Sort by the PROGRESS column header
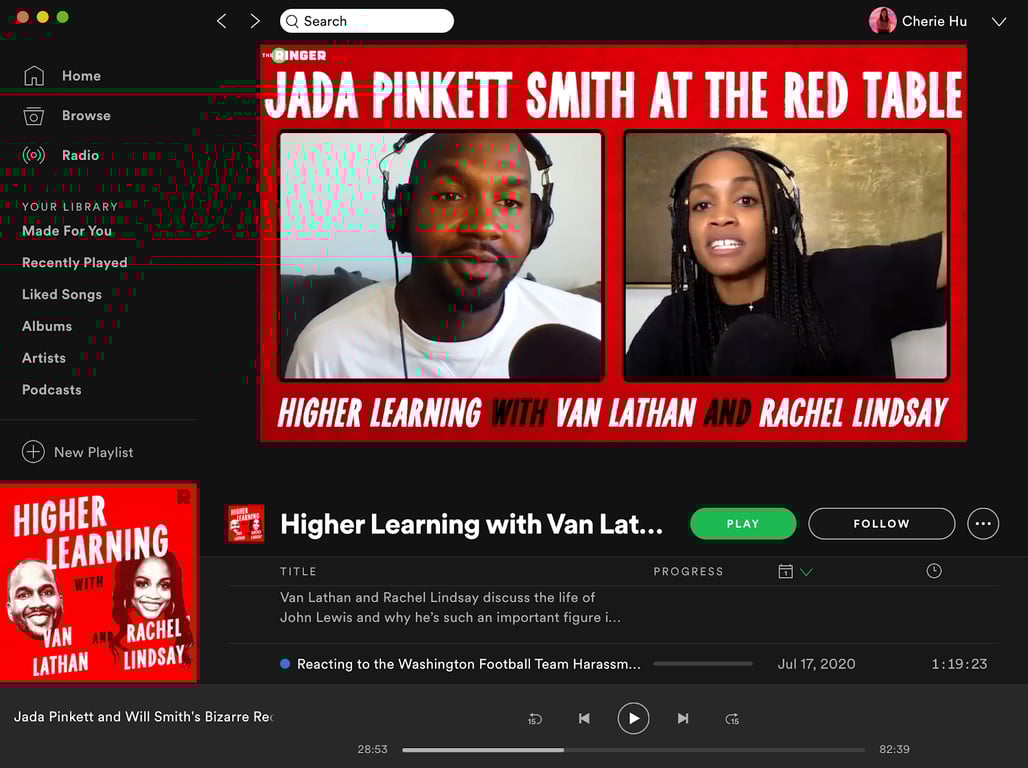Screen dimensions: 1028x768 click(688, 571)
